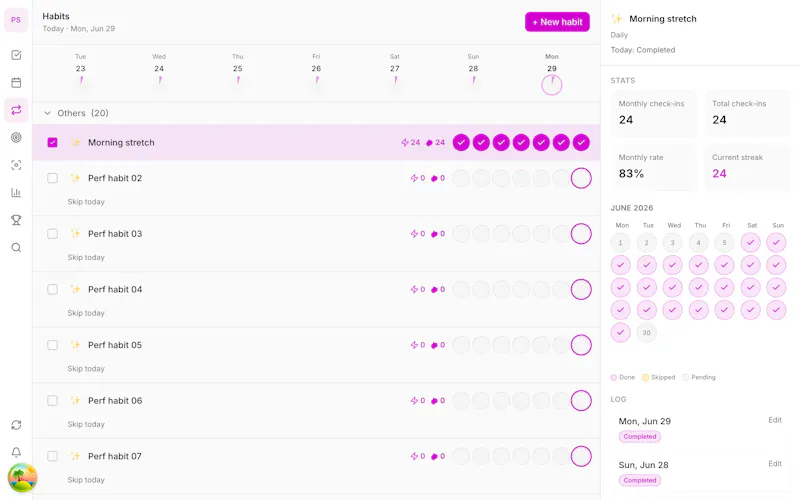Open the search magnifier icon in sidebar
The image size is (800, 500).
tap(16, 248)
